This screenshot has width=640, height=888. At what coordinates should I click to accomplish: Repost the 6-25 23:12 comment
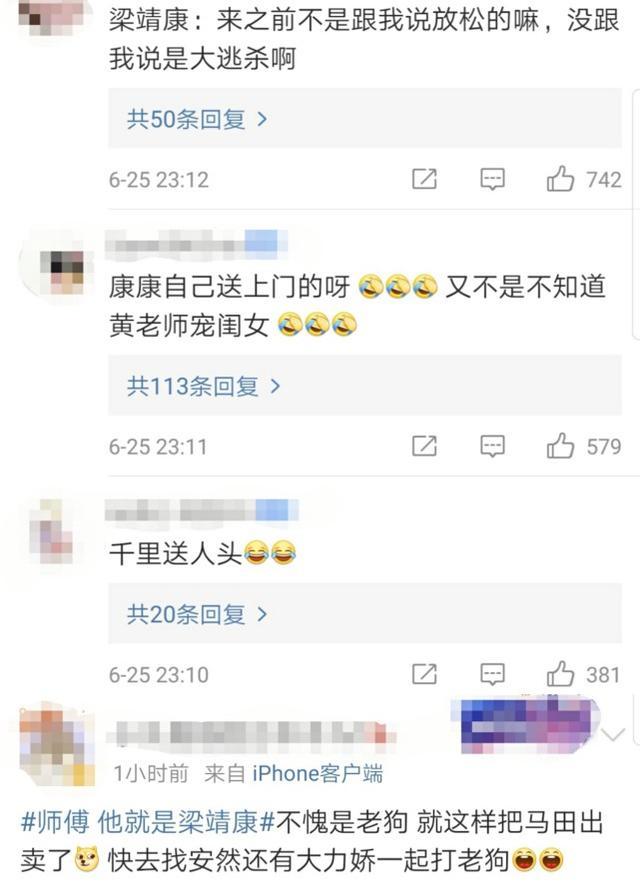click(424, 179)
